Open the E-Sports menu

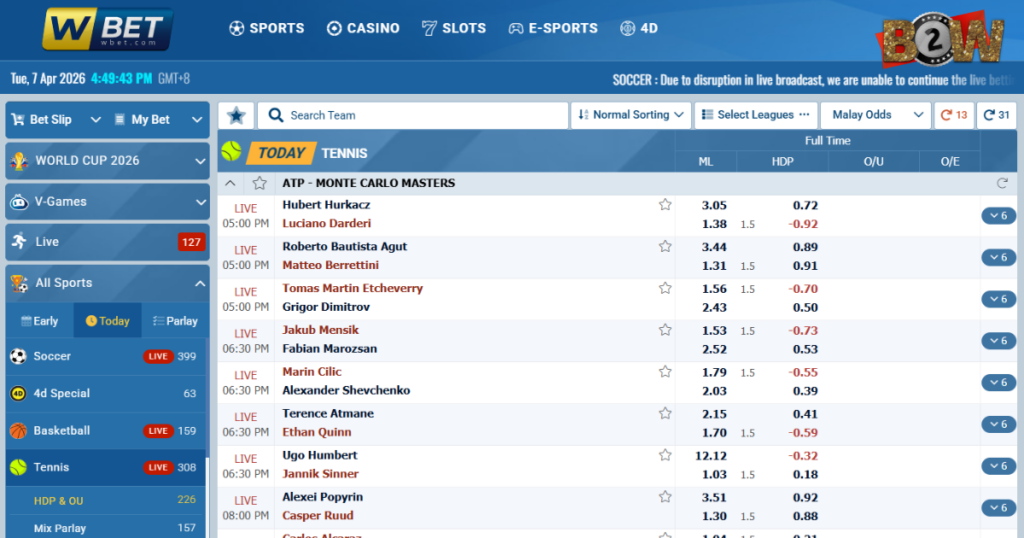pyautogui.click(x=553, y=28)
